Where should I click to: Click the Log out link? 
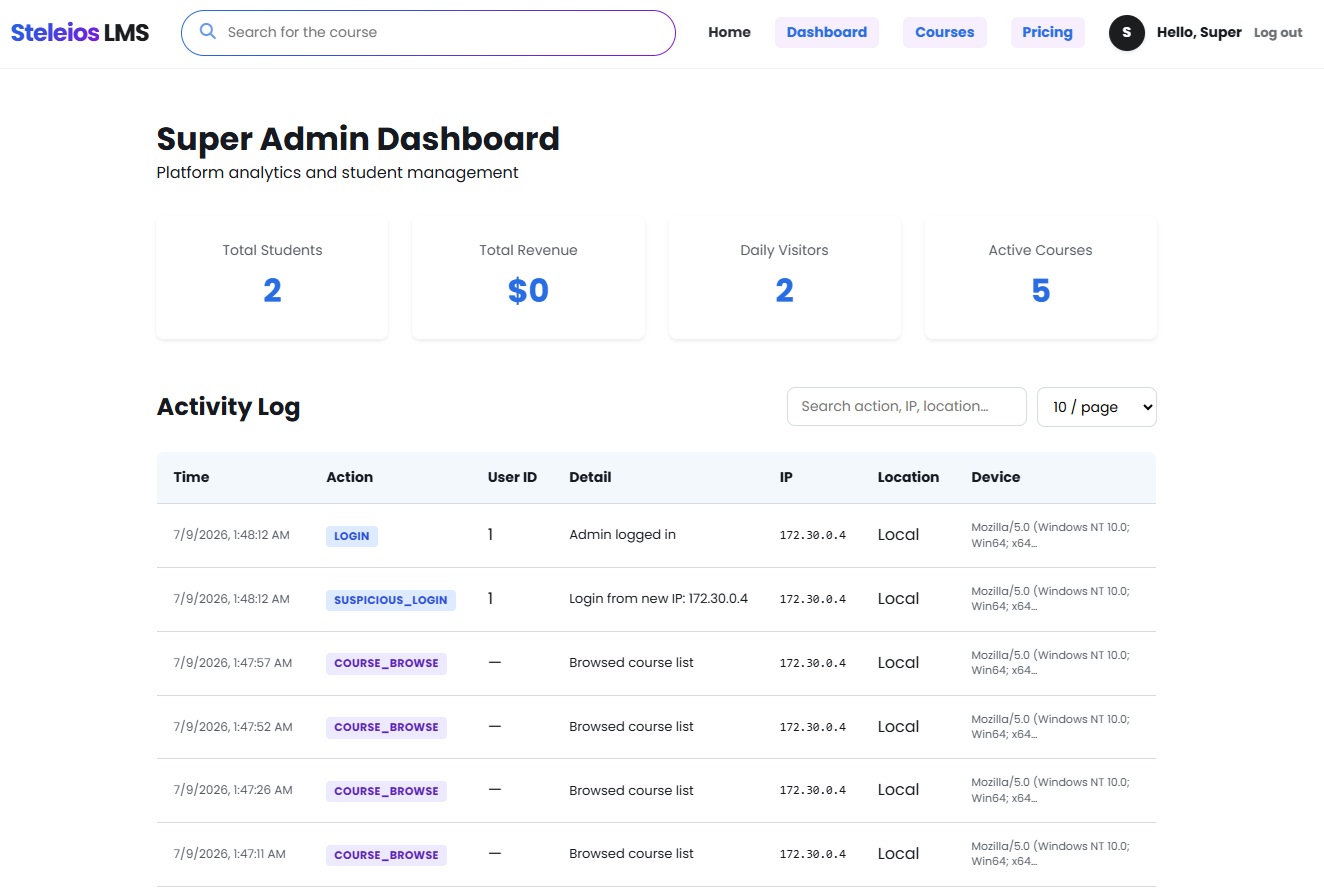(x=1278, y=32)
